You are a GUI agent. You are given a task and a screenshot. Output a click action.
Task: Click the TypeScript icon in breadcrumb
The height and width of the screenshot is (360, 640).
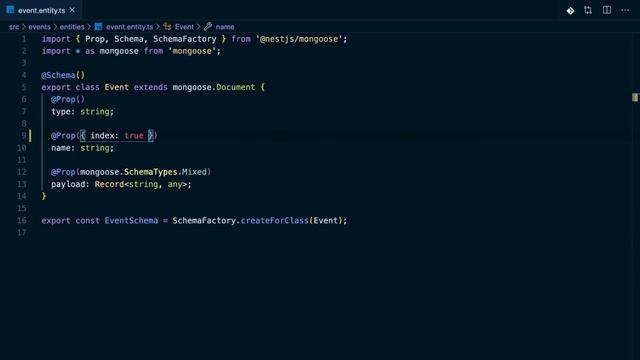coord(98,27)
